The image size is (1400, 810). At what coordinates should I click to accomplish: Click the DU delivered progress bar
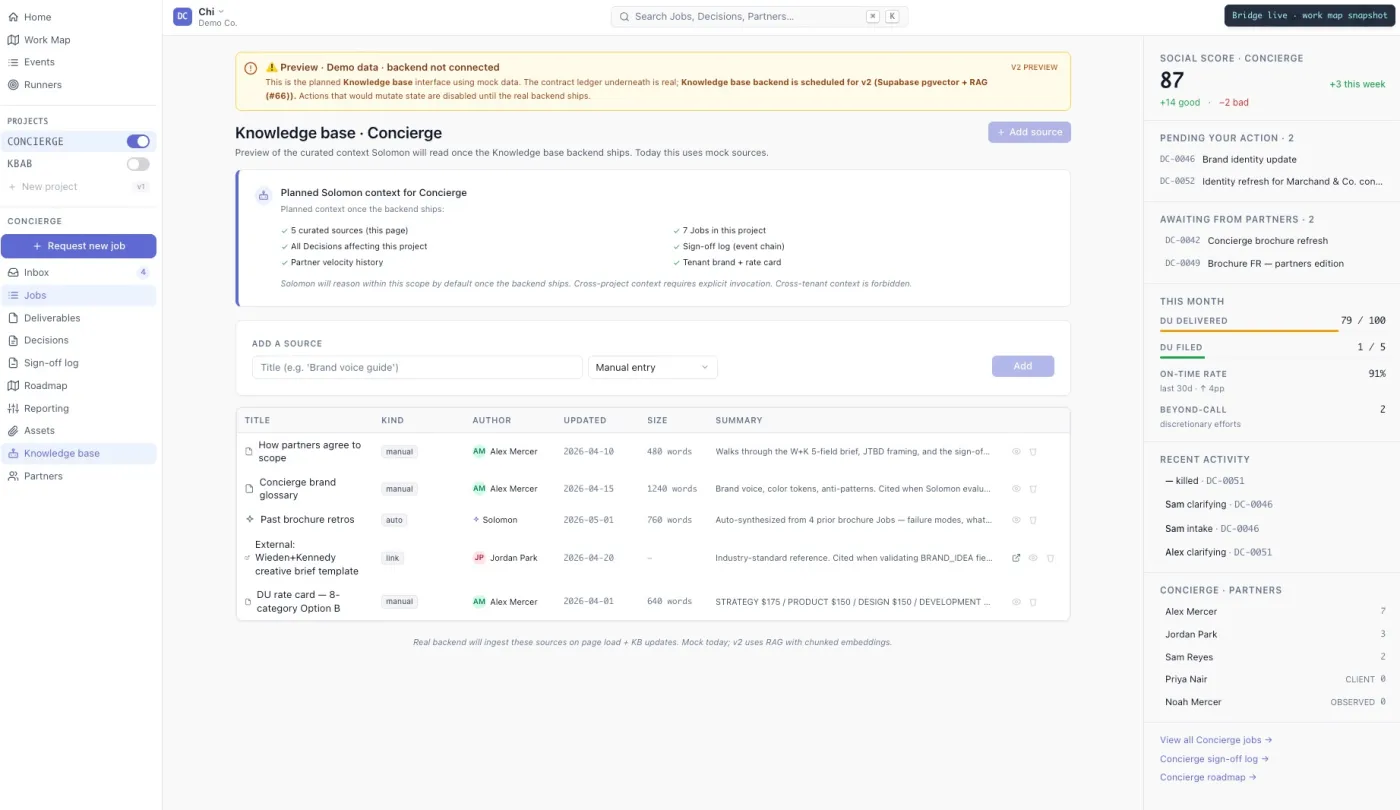click(x=1249, y=331)
